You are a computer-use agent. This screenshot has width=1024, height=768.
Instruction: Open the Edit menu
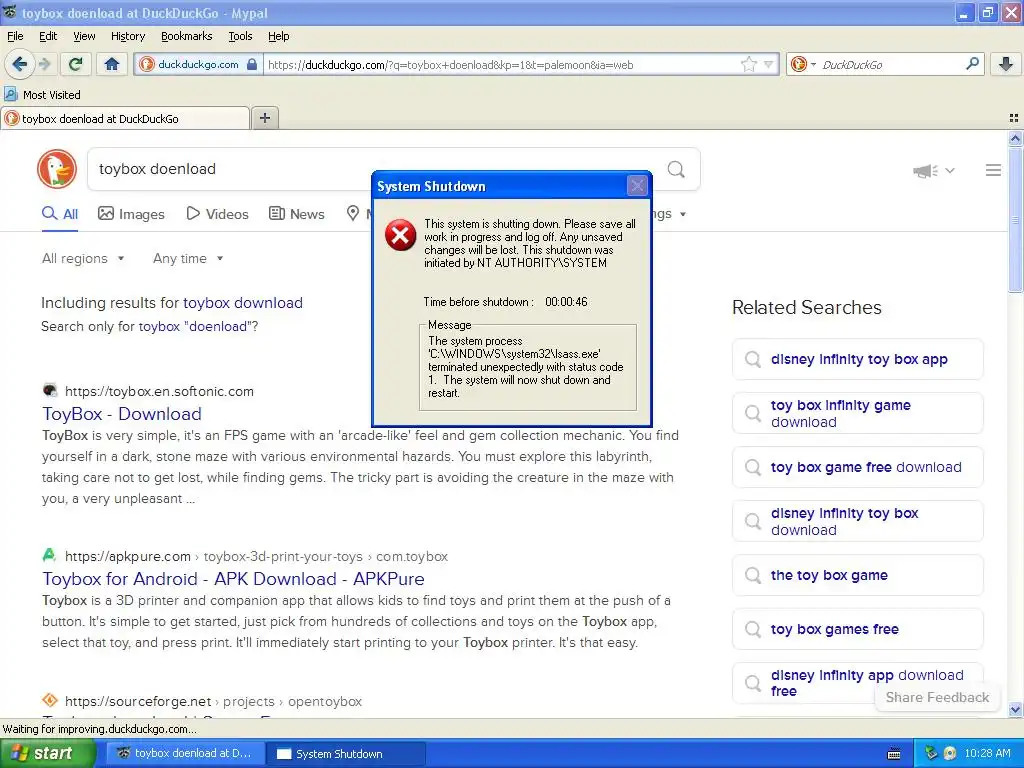(x=48, y=36)
